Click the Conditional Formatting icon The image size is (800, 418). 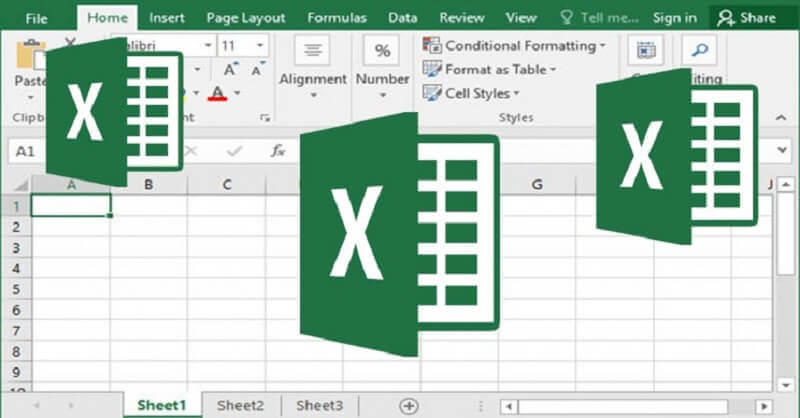432,46
